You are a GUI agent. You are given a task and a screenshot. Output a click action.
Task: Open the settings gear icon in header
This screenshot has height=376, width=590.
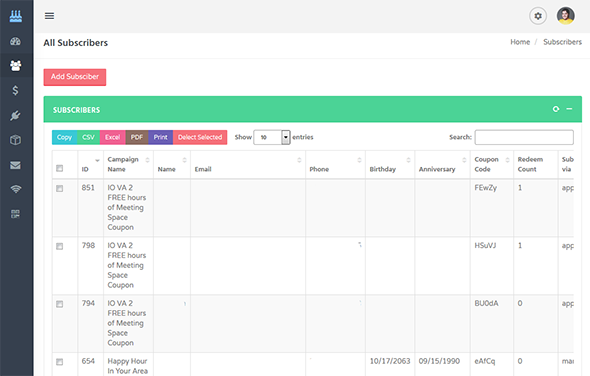(538, 16)
